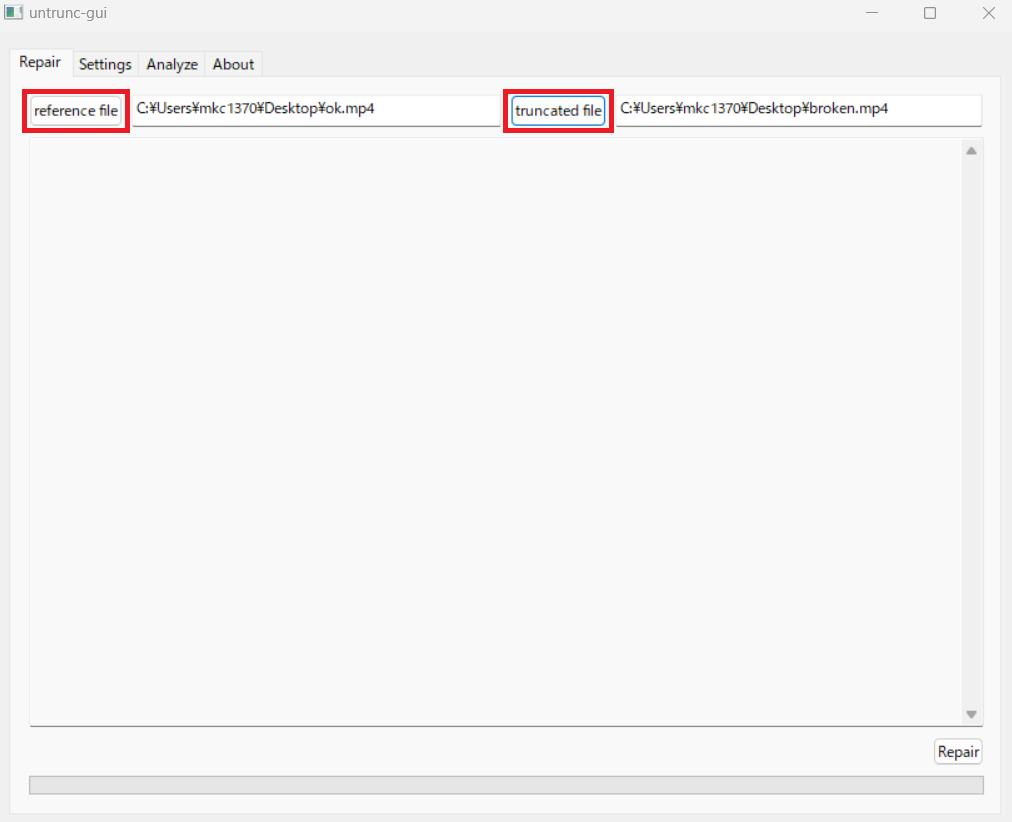The width and height of the screenshot is (1012, 822).
Task: Click the untrunc-gui title bar text
Action: tap(68, 12)
